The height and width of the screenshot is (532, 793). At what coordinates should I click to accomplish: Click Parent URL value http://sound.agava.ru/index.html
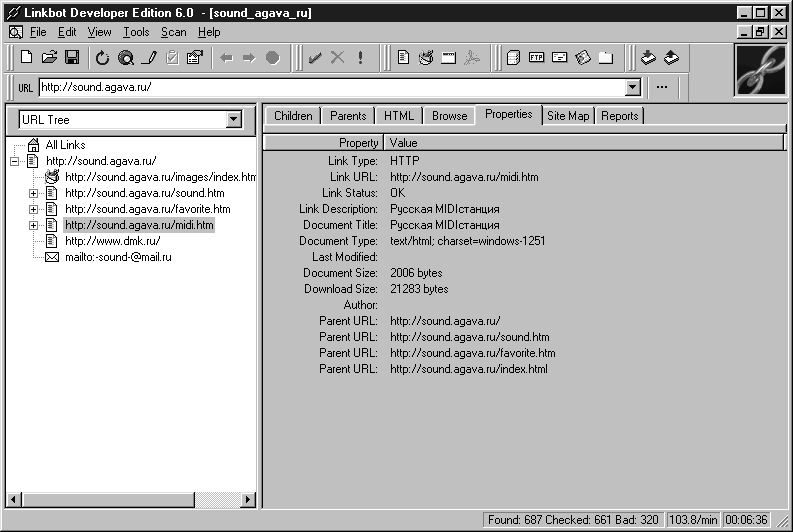(x=469, y=369)
